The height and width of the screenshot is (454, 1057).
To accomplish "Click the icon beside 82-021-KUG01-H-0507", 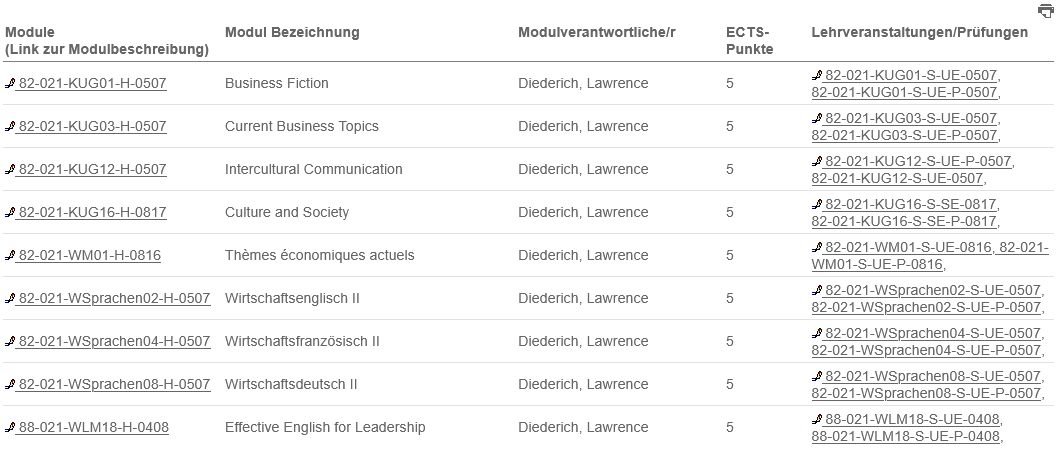I will [x=10, y=84].
